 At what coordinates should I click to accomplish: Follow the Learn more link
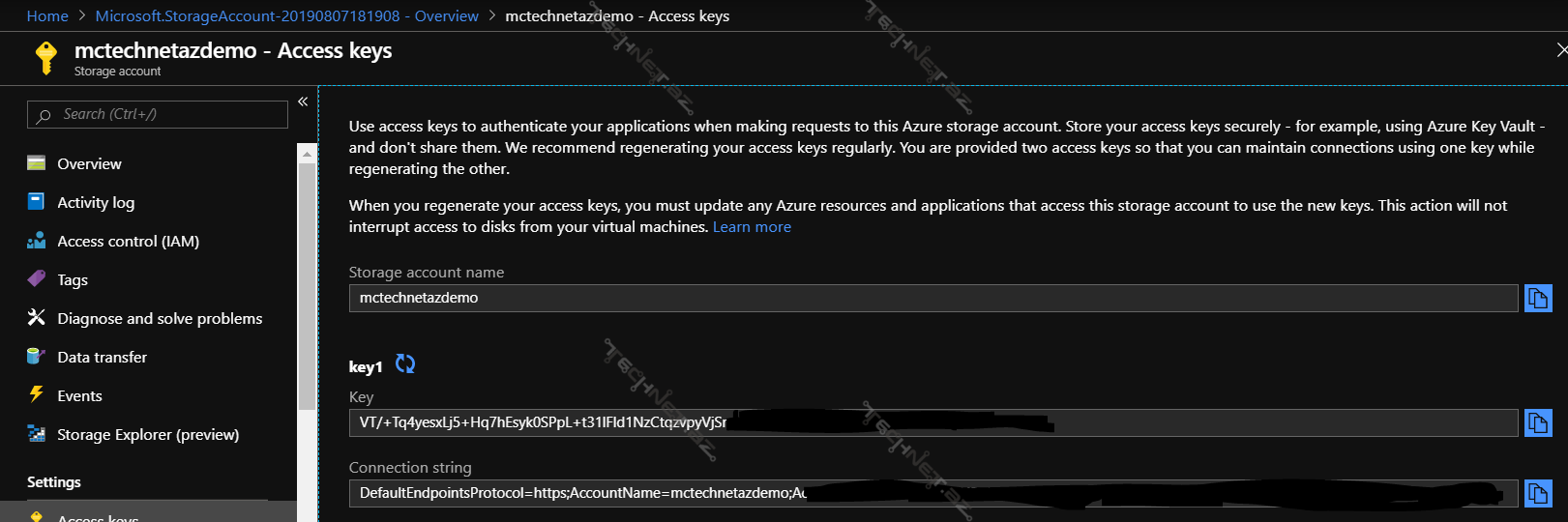tap(752, 226)
